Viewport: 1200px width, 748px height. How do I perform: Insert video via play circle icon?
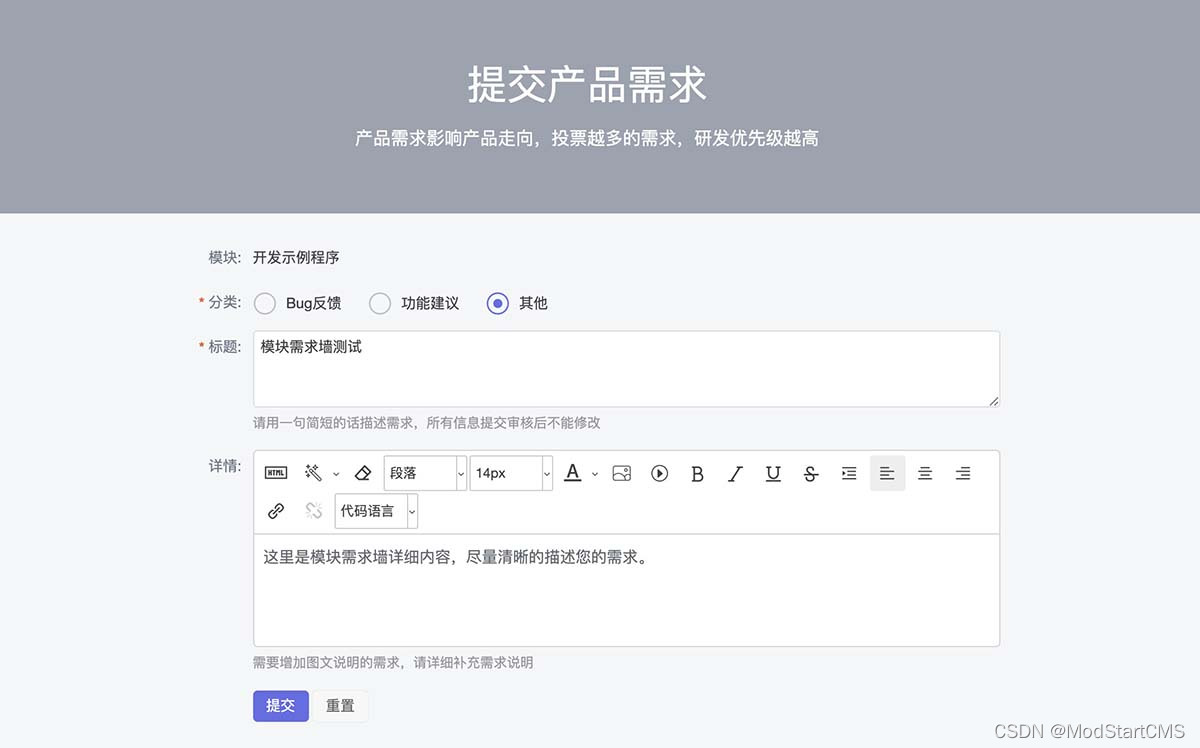click(x=659, y=473)
